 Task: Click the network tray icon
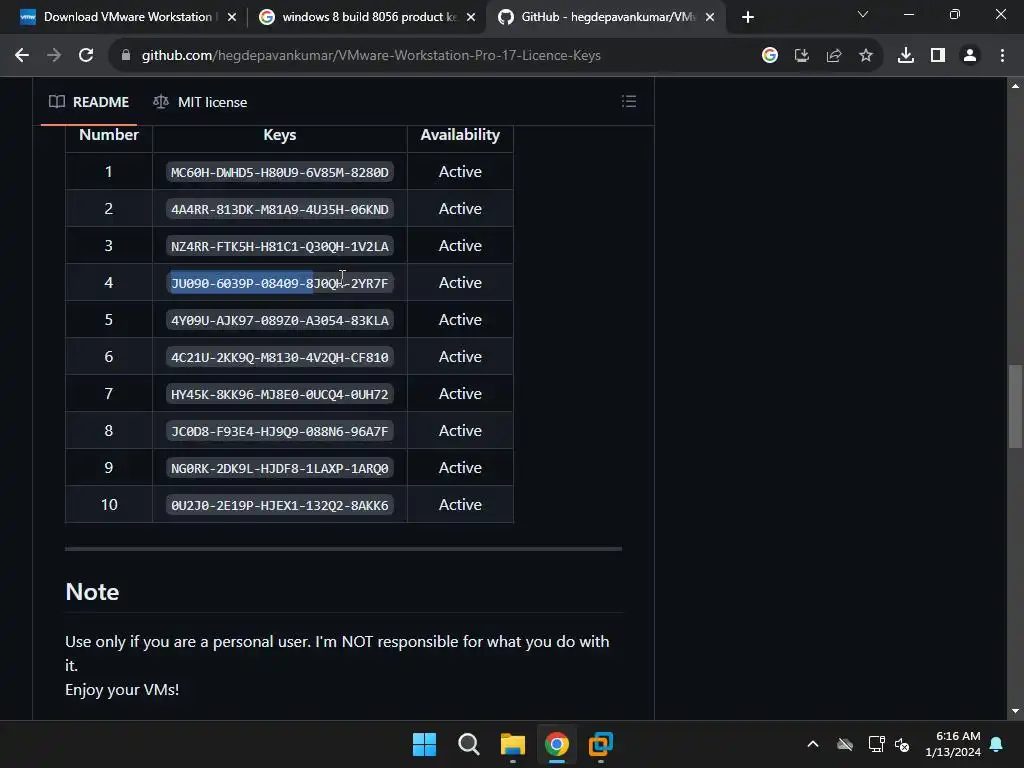click(876, 744)
